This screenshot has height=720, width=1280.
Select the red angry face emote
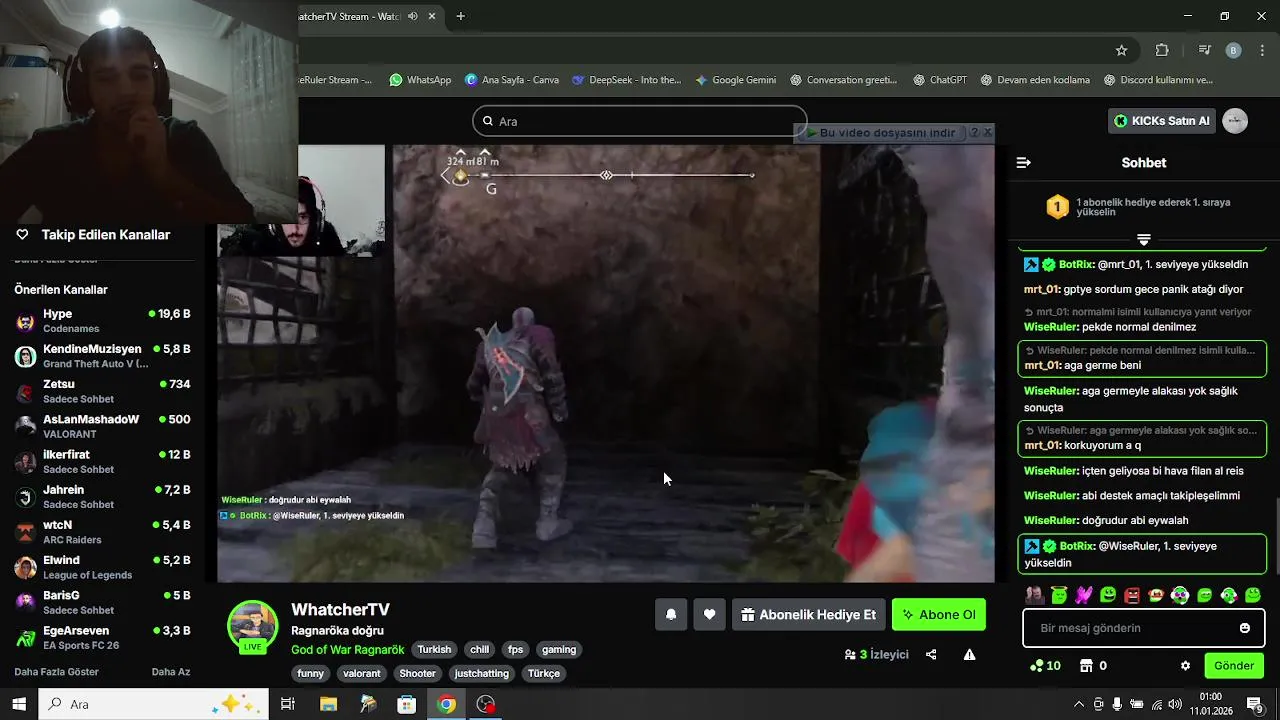click(x=1132, y=595)
